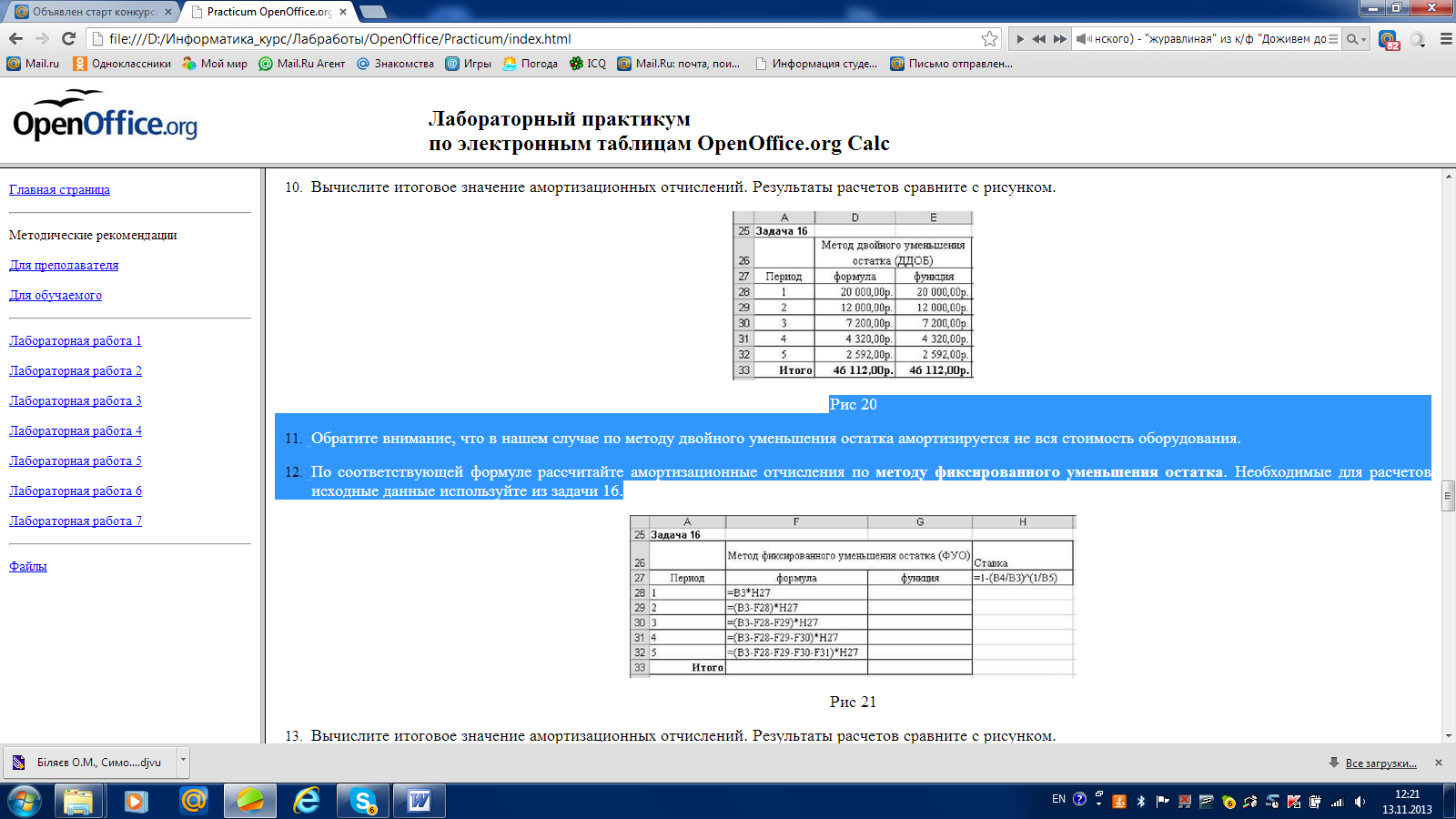Click the browser forward arrow

(x=42, y=38)
